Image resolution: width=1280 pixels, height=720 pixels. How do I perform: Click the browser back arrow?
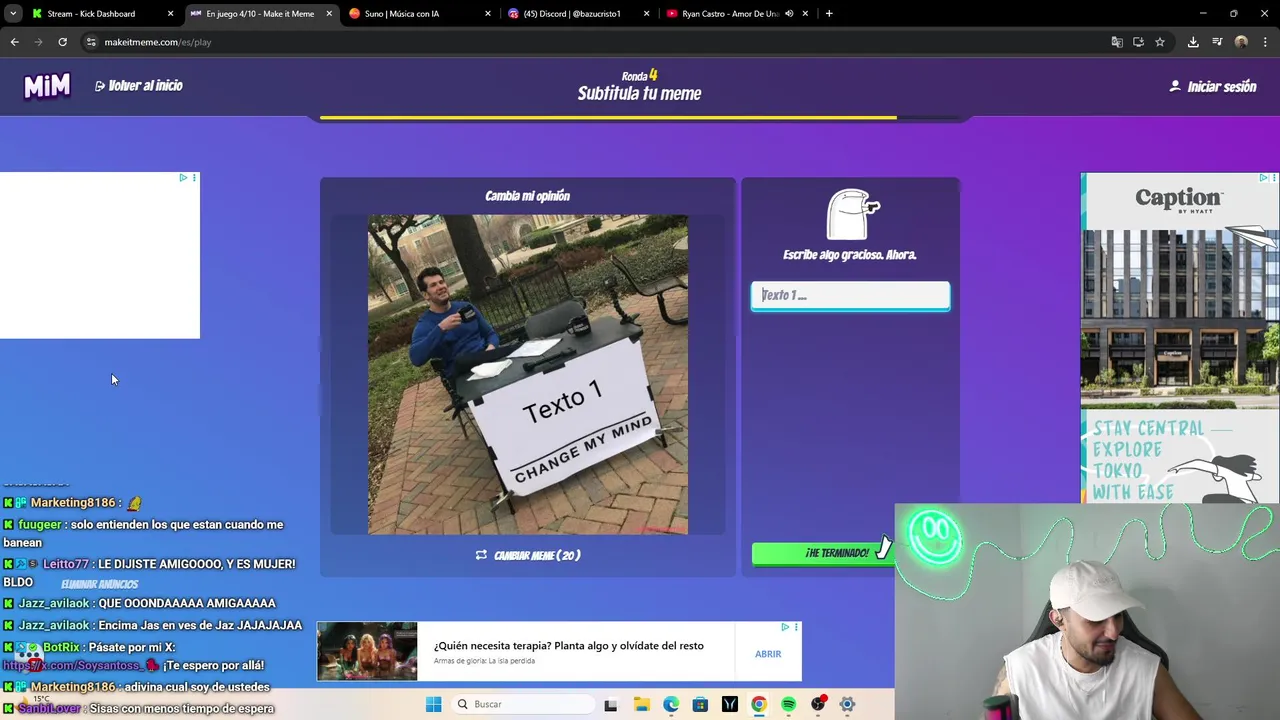coord(14,42)
